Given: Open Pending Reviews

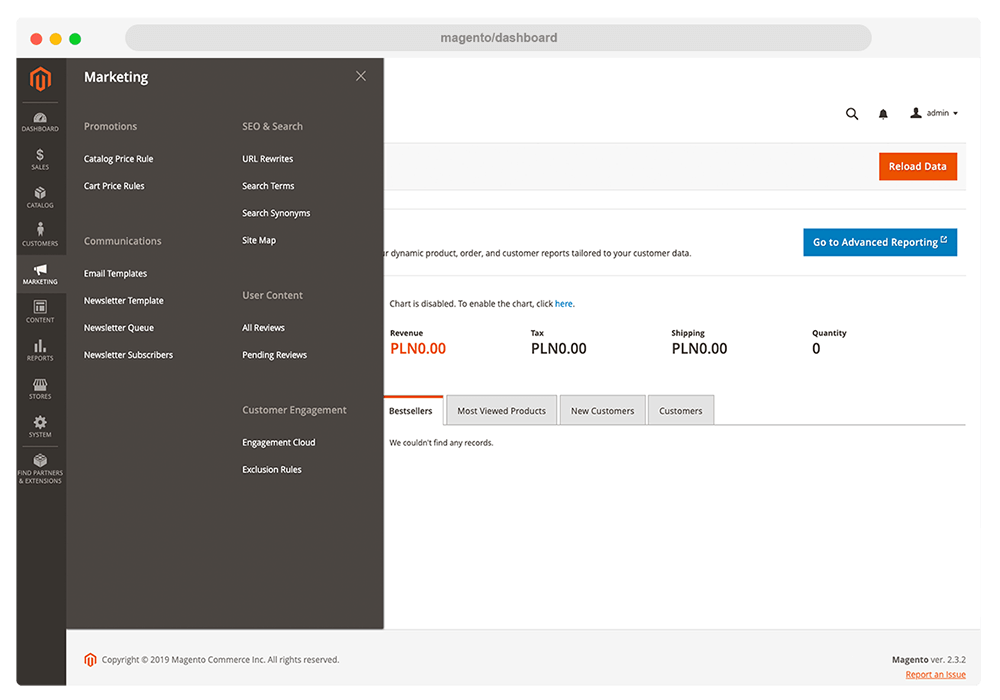Looking at the screenshot, I should pos(275,355).
